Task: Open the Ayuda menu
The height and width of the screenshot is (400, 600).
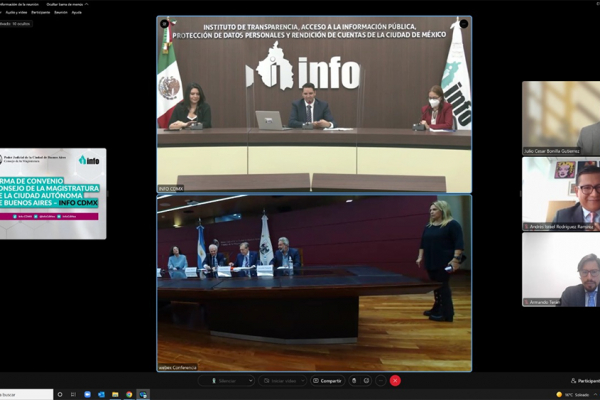Action: pos(77,12)
